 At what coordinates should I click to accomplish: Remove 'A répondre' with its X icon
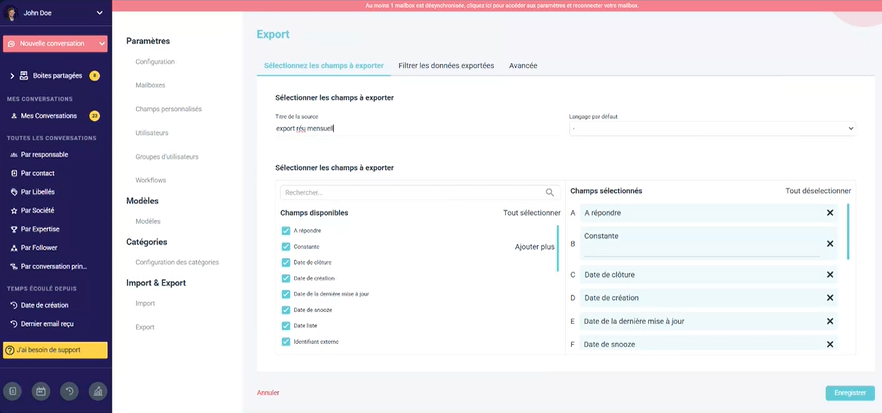830,213
